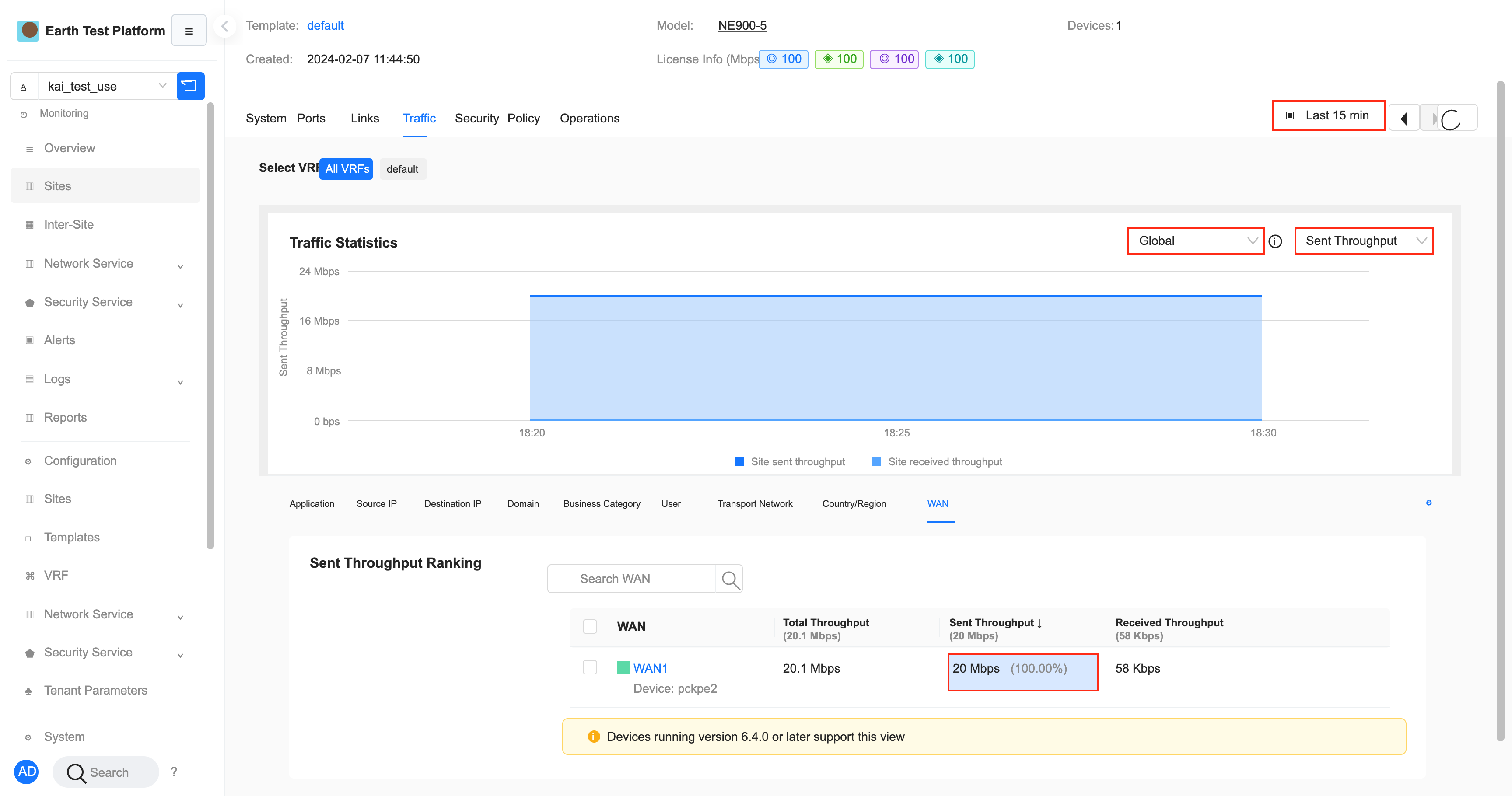The image size is (1512, 796).
Task: Click the System gear icon
Action: [x=28, y=737]
